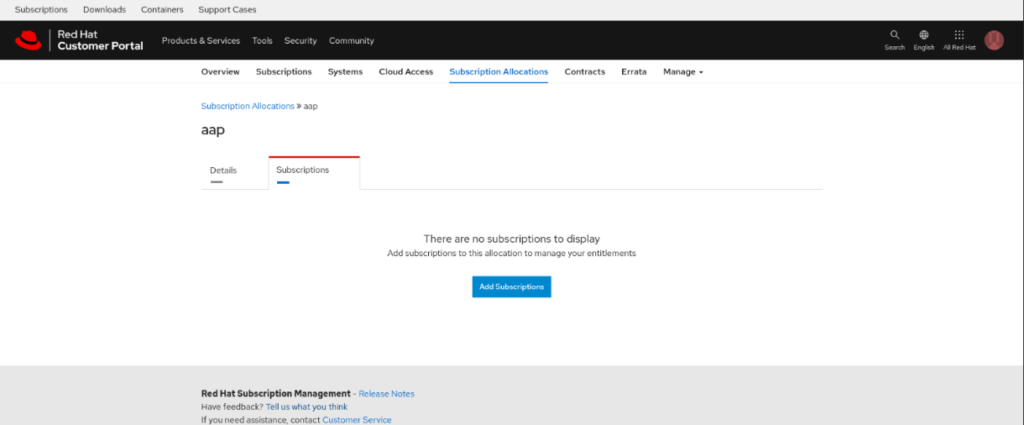Image resolution: width=1024 pixels, height=425 pixels.
Task: Open the Release Notes link
Action: [387, 394]
